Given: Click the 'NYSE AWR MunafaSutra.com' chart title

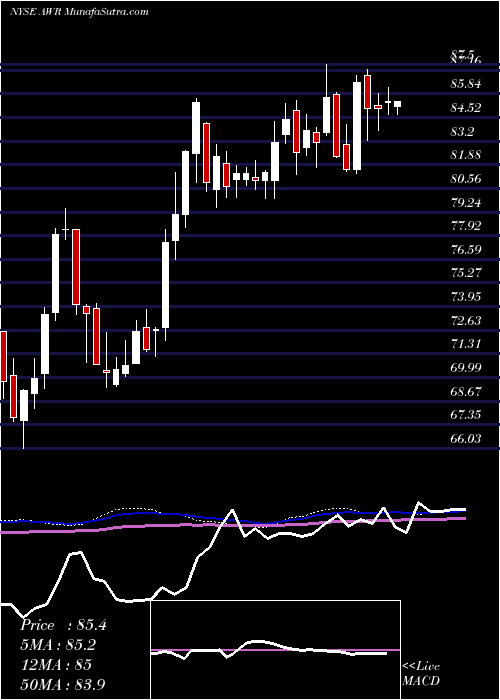Looking at the screenshot, I should (79, 12).
